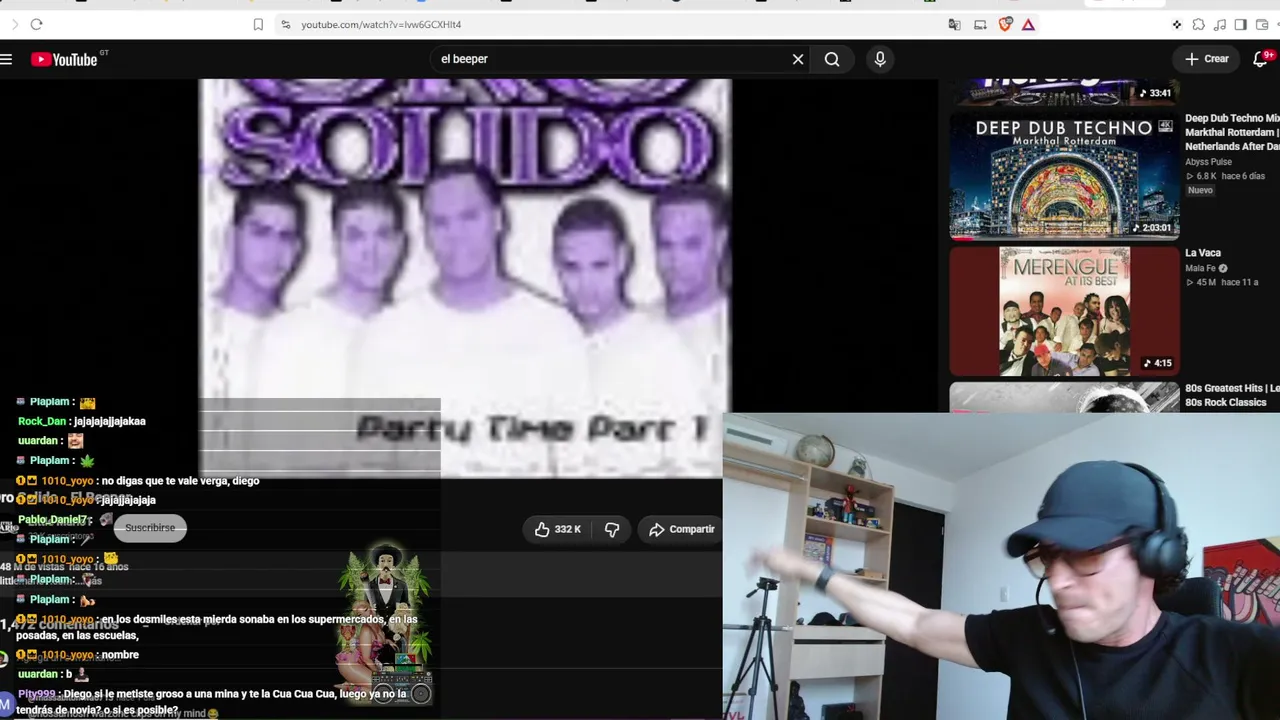Open the 80s Greatest Hits thumbnail
Image resolution: width=1280 pixels, height=720 pixels.
(1064, 397)
